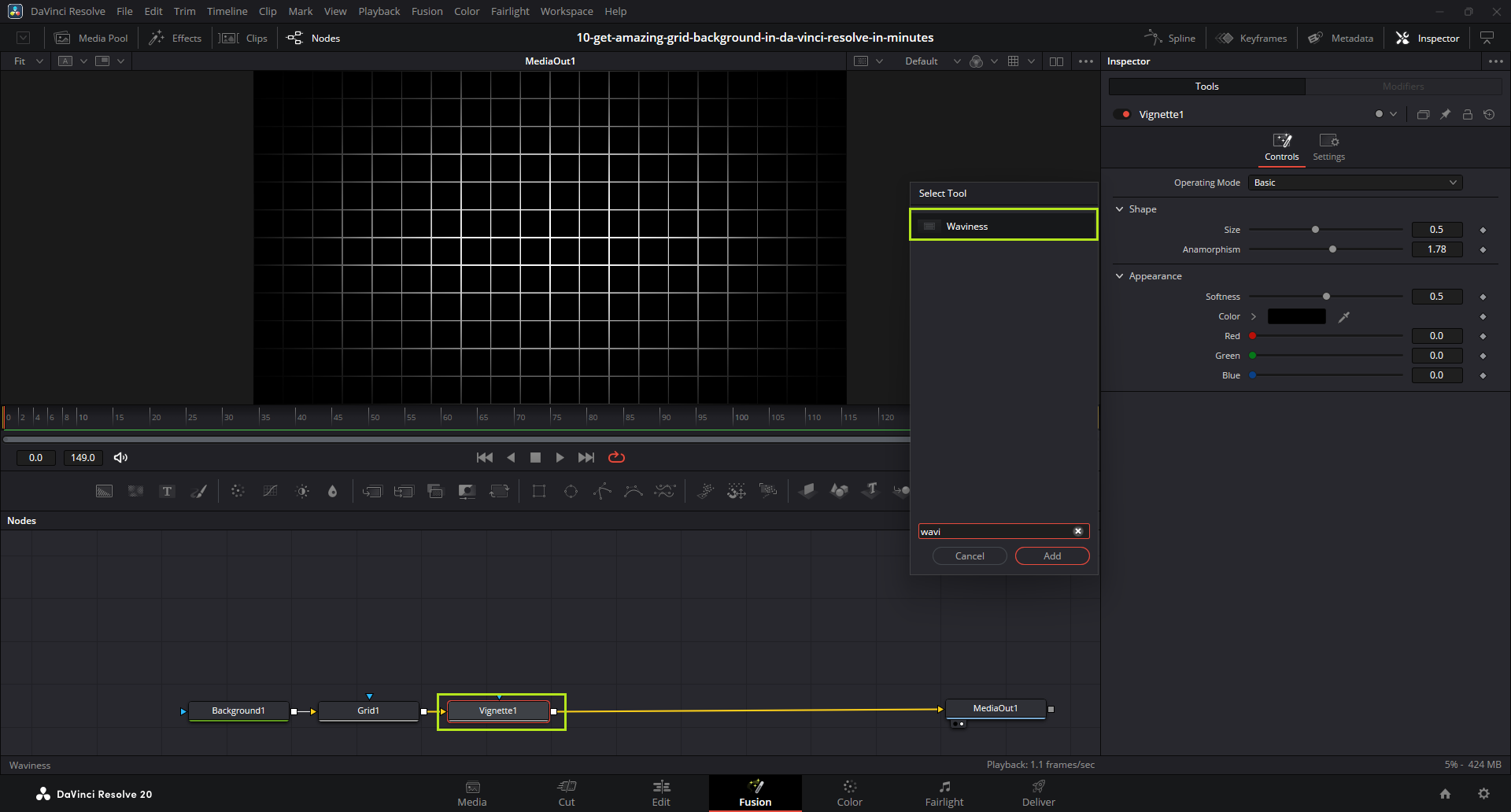The width and height of the screenshot is (1511, 812).
Task: Switch to the Settings tab in Inspector
Action: [1328, 147]
